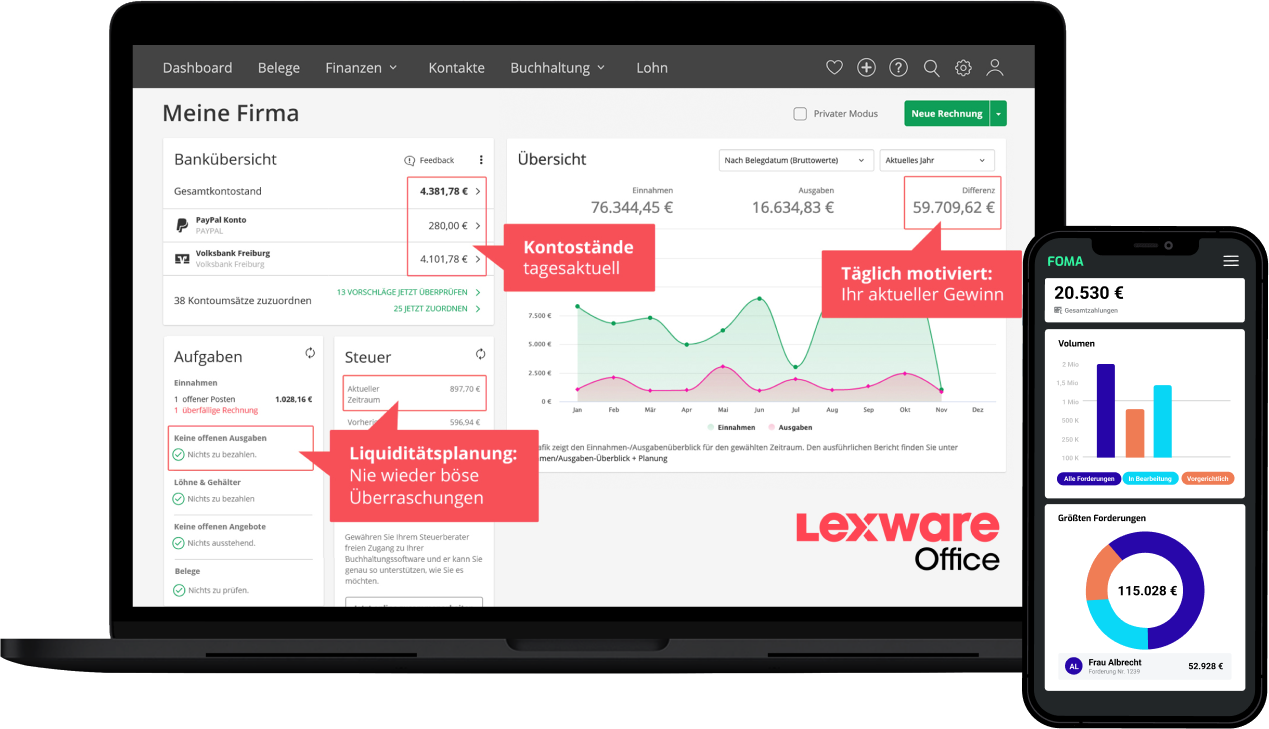The height and width of the screenshot is (729, 1269).
Task: Expand Volksbank Freiburg row chevron
Action: tap(478, 259)
